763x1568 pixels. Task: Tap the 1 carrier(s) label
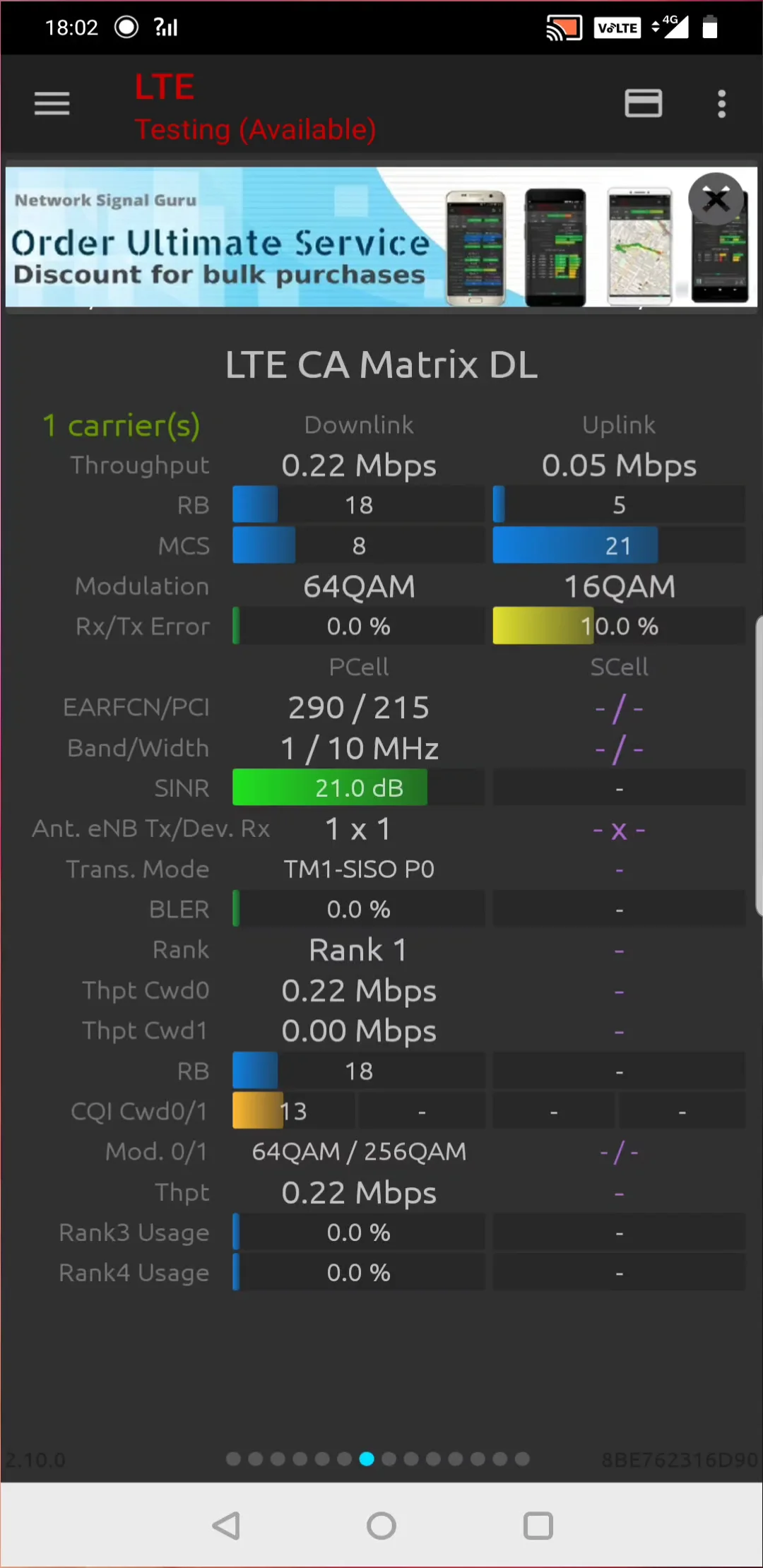click(121, 425)
